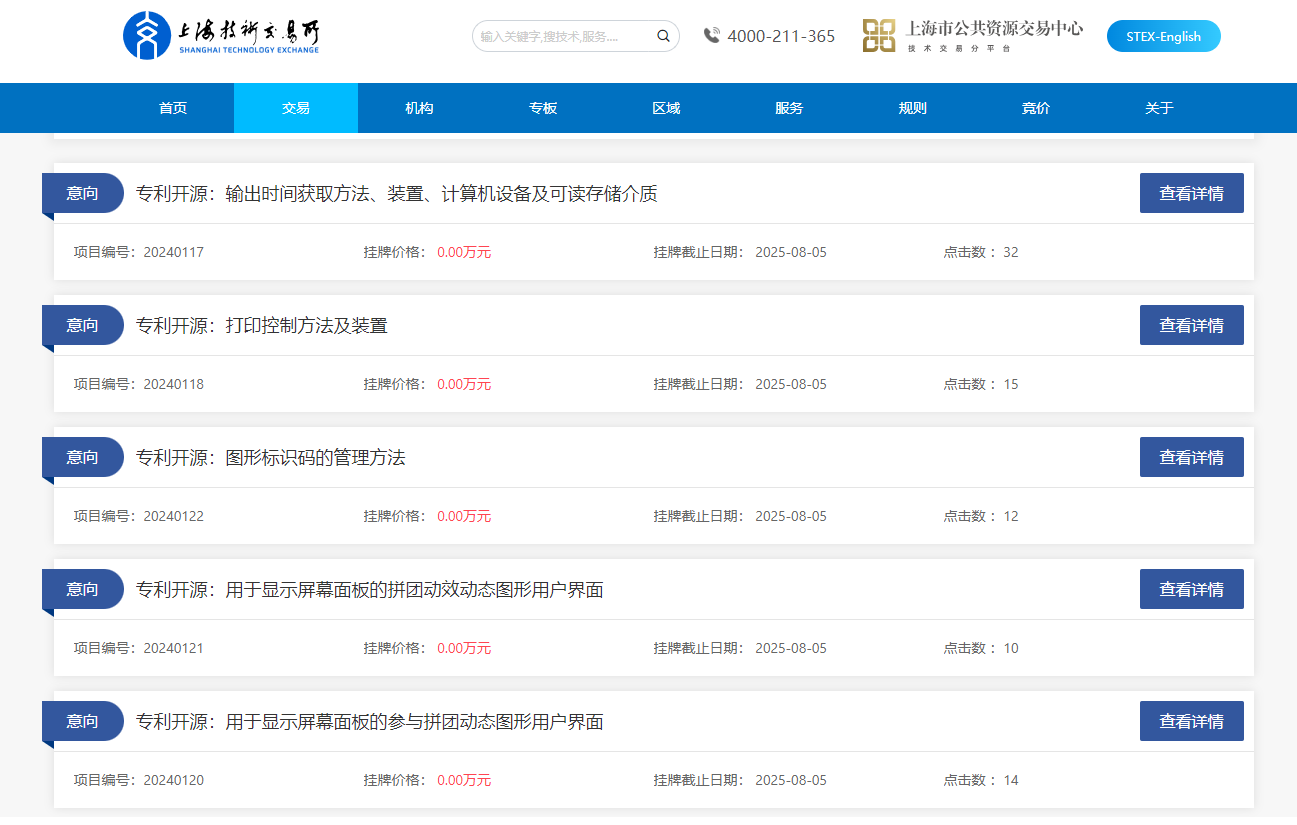
Task: Click 0.00万元 price of project 20240117
Action: 464,252
